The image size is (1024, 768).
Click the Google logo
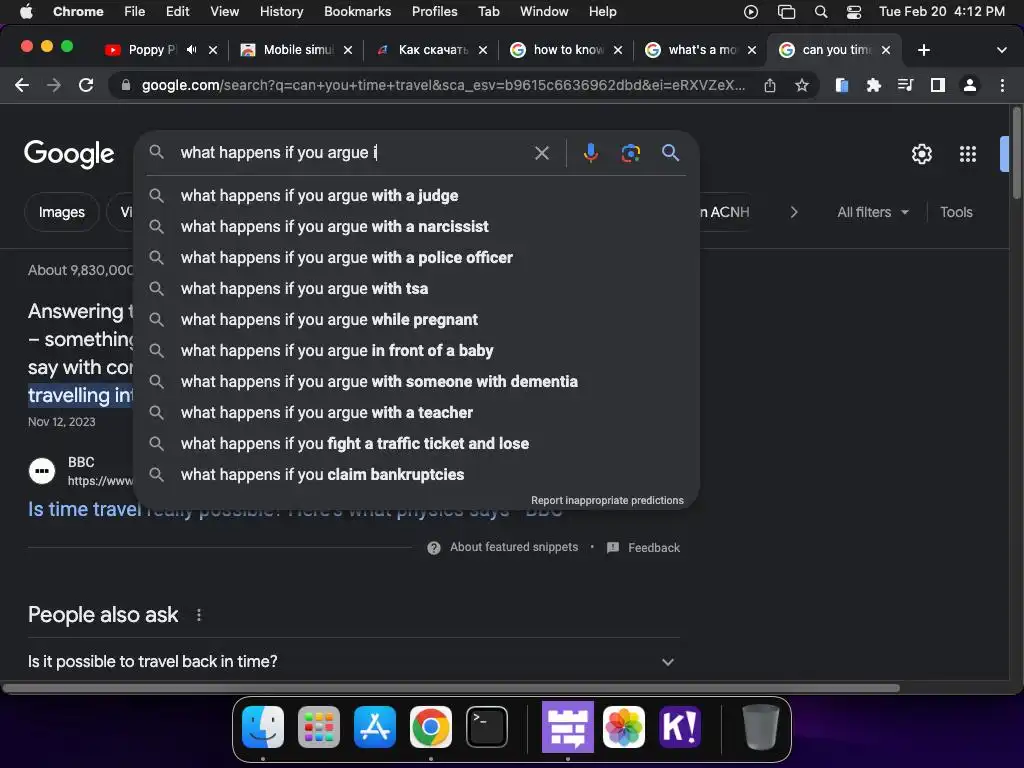click(x=69, y=154)
